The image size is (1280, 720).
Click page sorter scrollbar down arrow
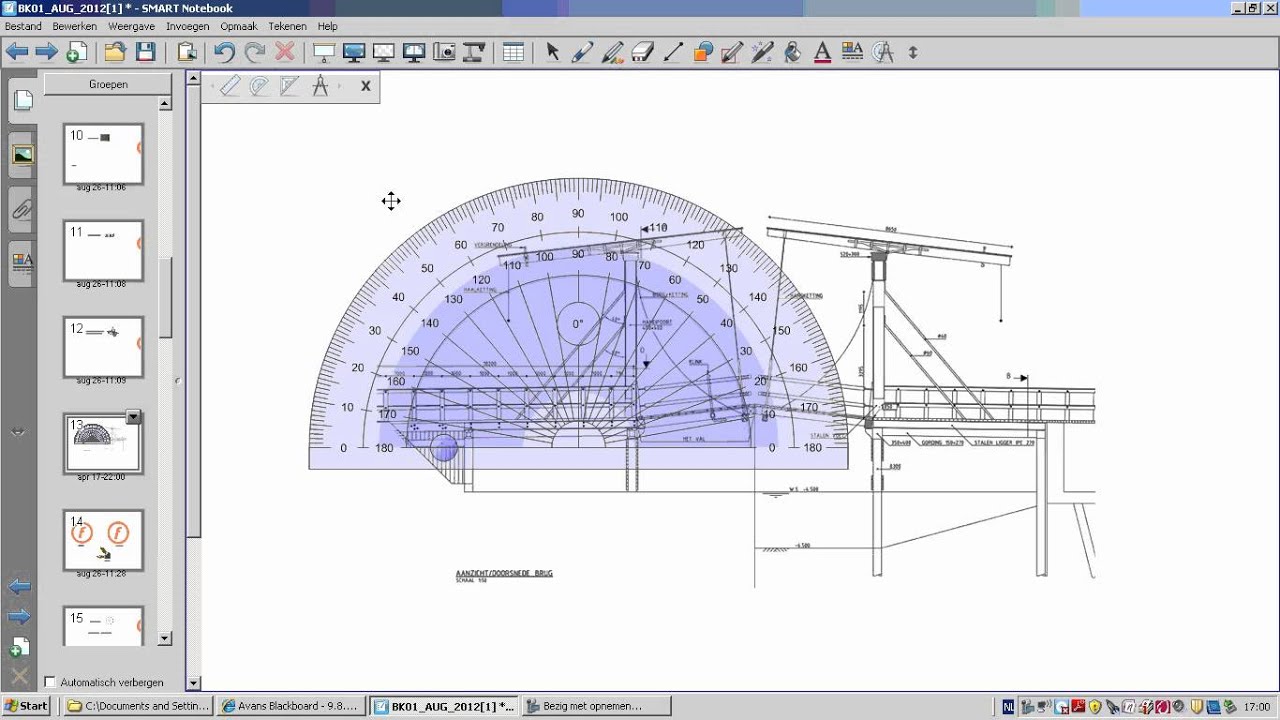click(165, 639)
